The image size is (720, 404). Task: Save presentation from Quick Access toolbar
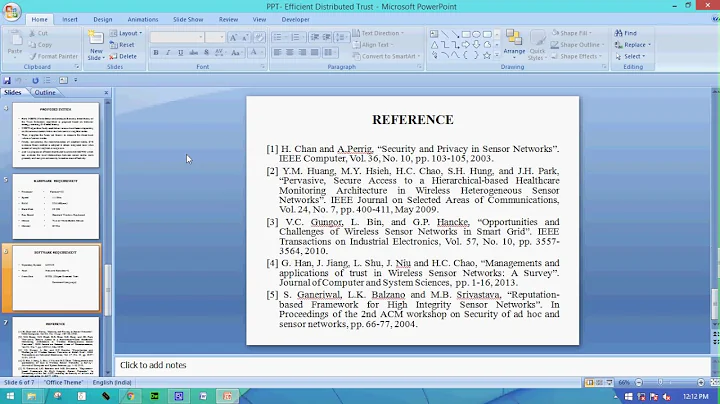(7, 80)
